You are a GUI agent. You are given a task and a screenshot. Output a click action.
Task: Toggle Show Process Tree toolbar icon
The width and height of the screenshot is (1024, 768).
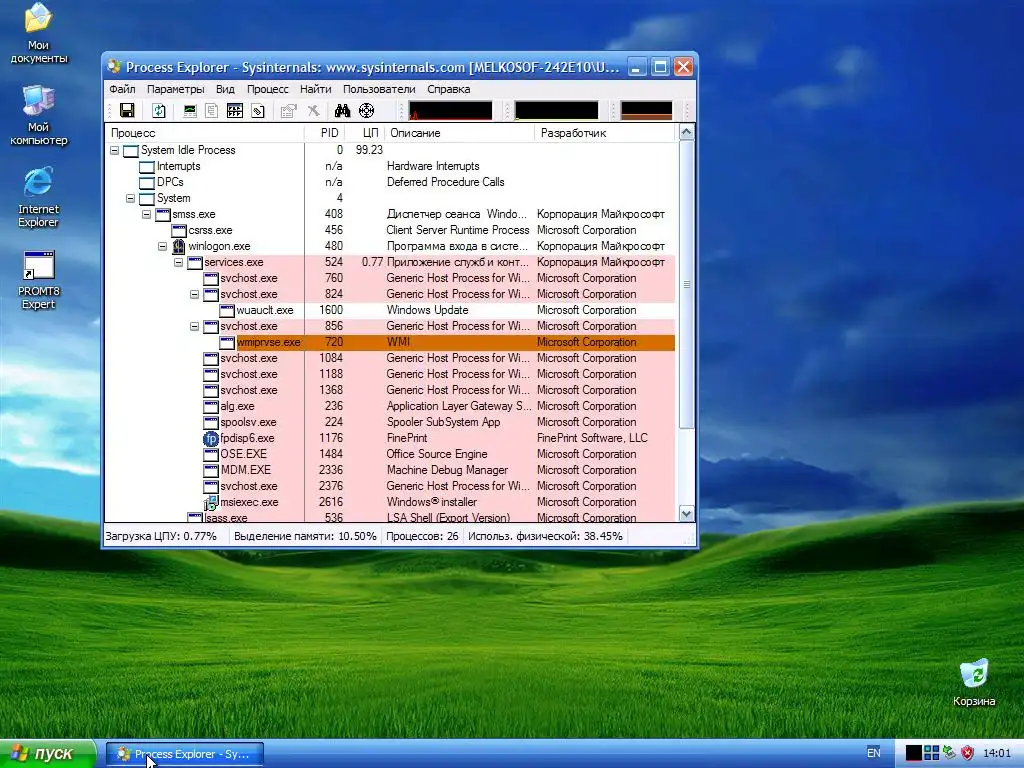[x=212, y=110]
